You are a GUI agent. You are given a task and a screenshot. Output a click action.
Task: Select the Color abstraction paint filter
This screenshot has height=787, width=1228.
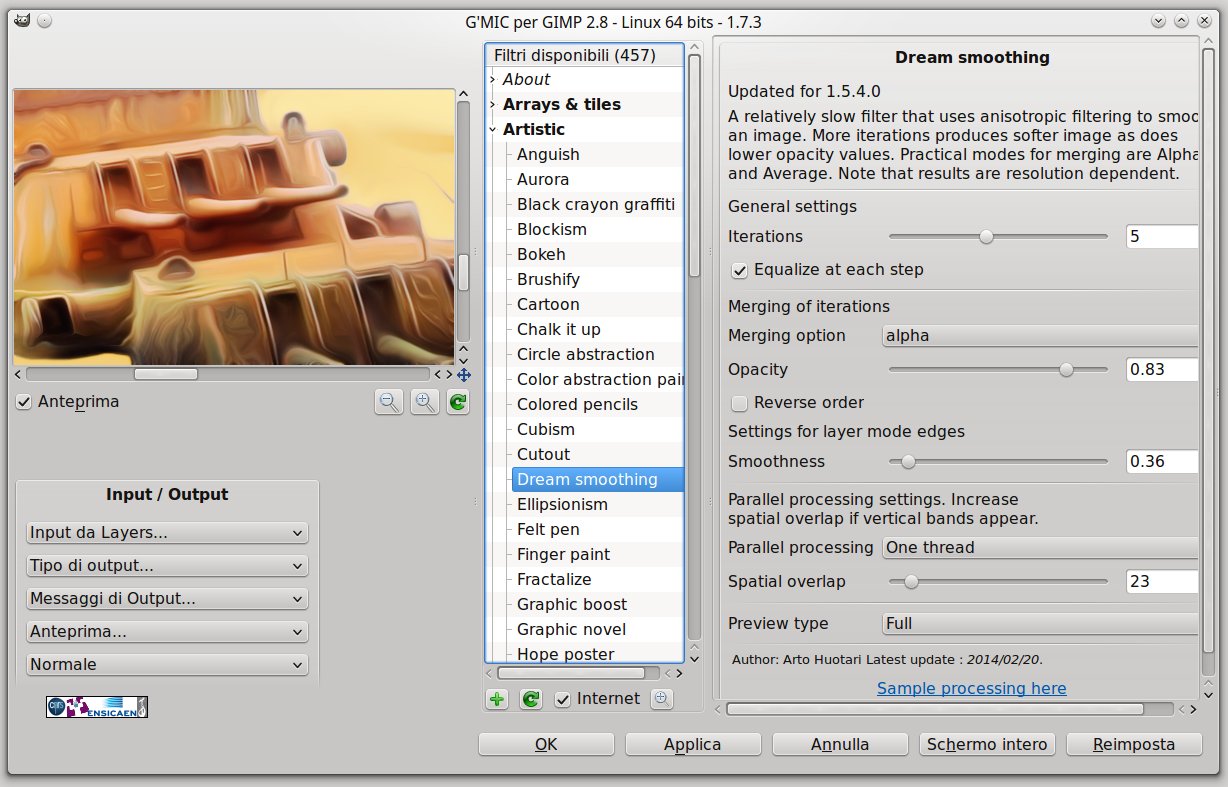pos(598,380)
